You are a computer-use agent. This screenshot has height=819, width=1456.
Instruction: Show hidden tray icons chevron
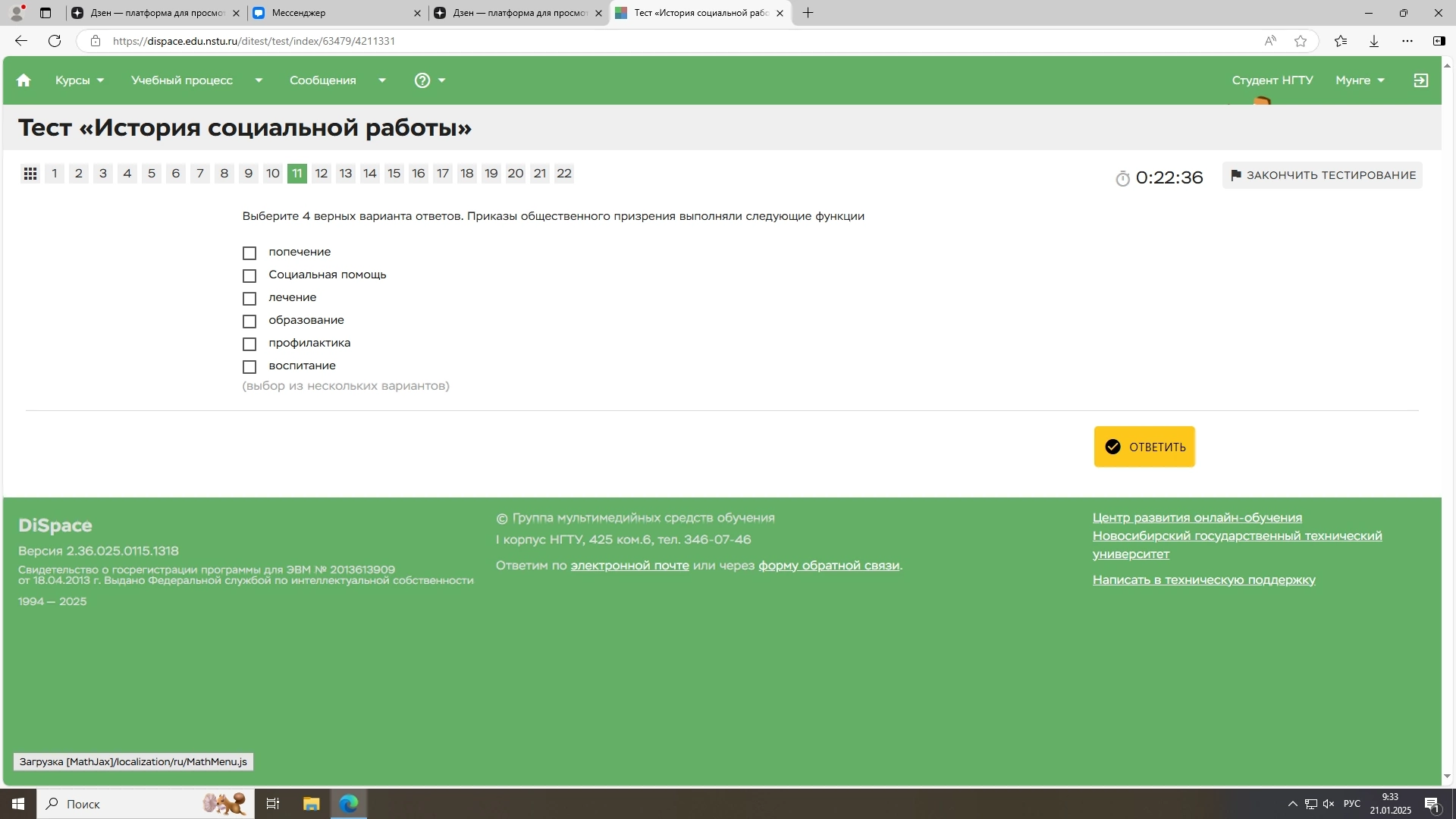[1293, 804]
